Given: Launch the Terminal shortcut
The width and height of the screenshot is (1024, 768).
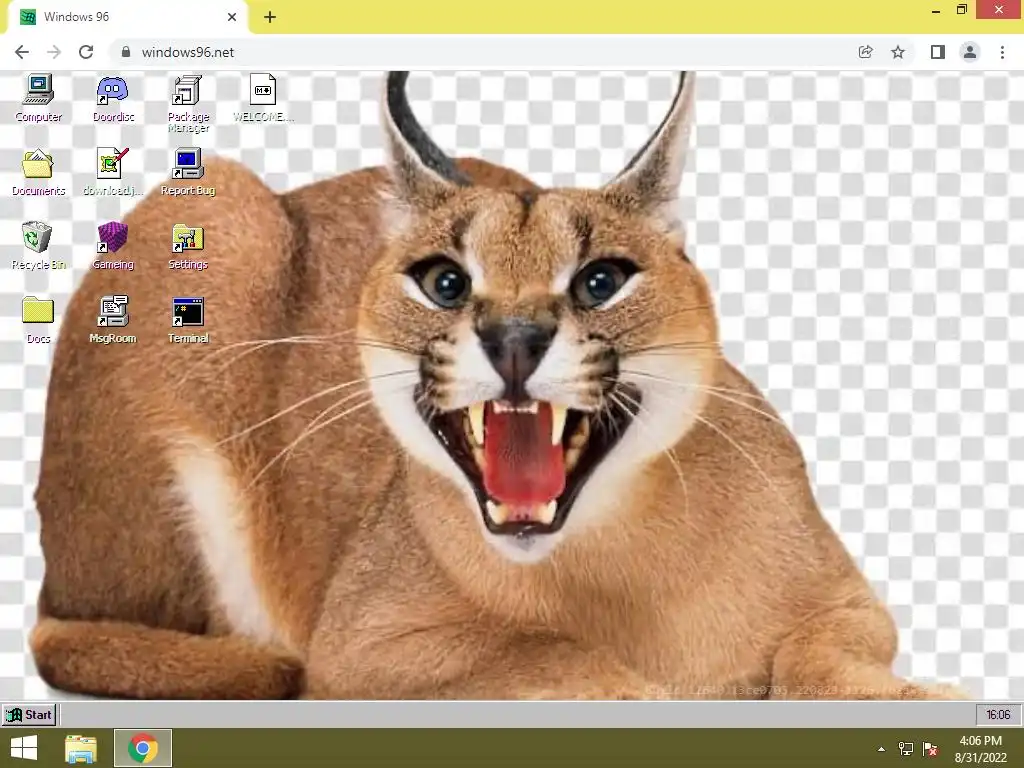Looking at the screenshot, I should [x=188, y=320].
